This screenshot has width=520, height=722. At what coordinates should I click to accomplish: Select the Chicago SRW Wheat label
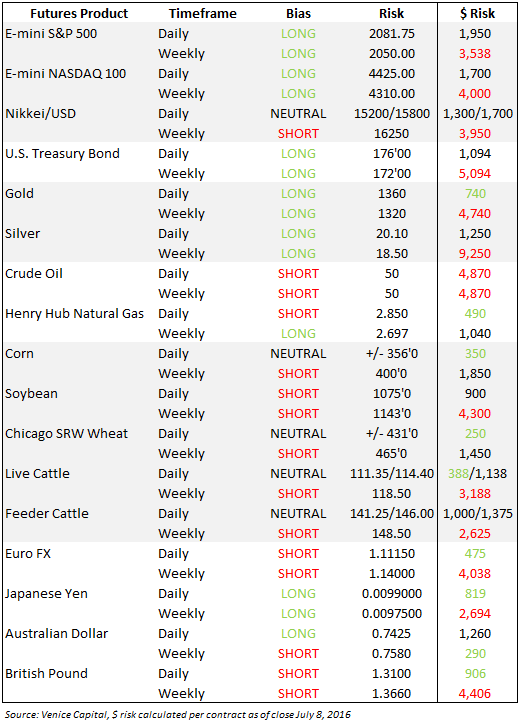66,434
